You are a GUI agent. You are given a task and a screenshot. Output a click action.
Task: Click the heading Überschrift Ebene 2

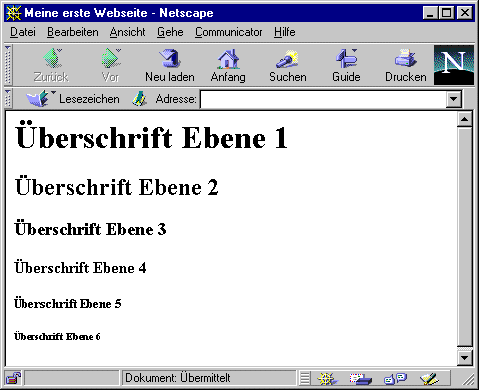click(117, 186)
